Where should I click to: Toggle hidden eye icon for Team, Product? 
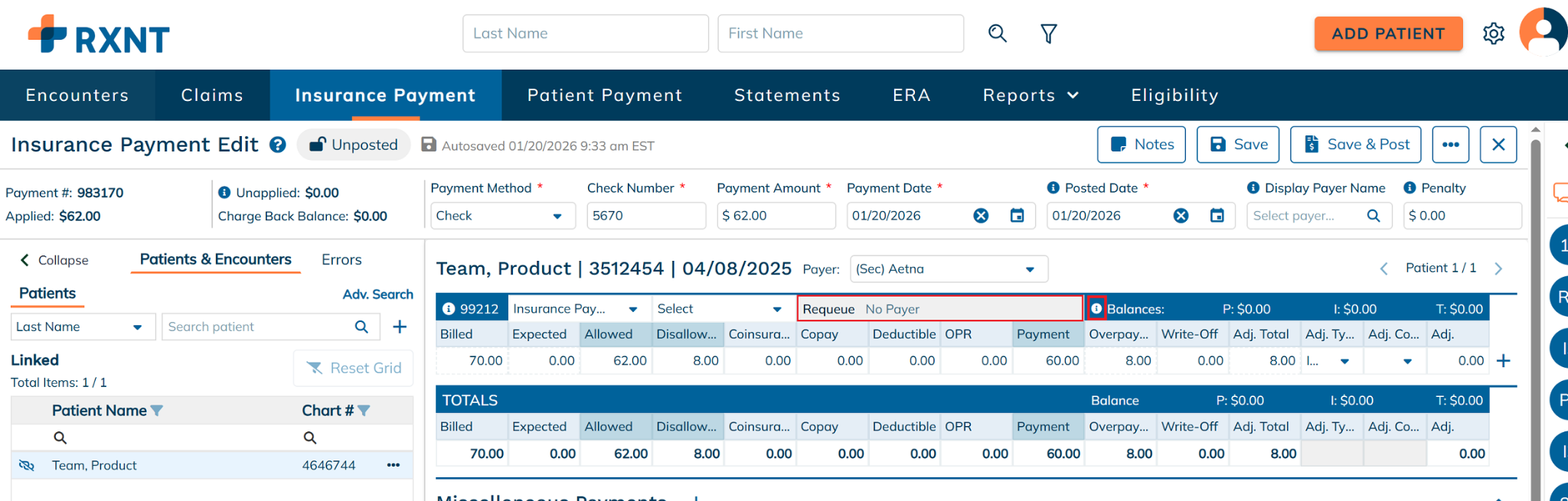click(27, 466)
